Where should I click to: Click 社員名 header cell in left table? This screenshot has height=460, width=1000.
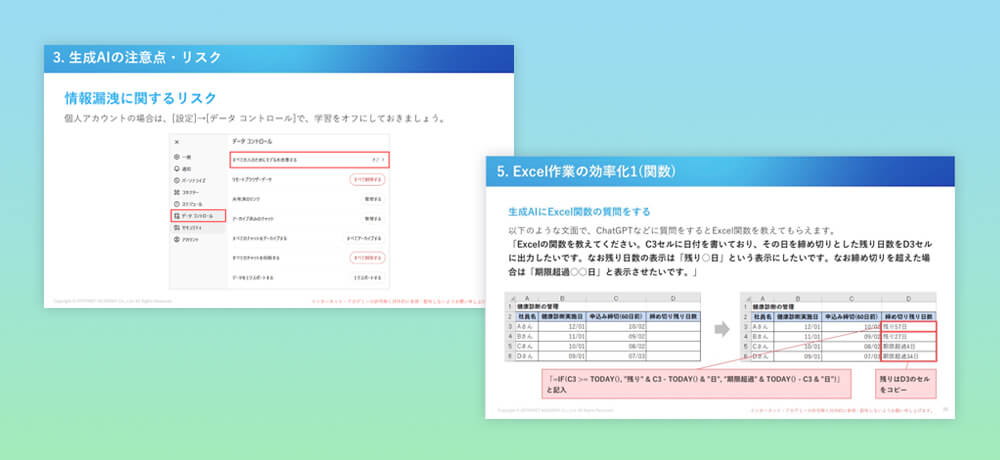coord(527,316)
